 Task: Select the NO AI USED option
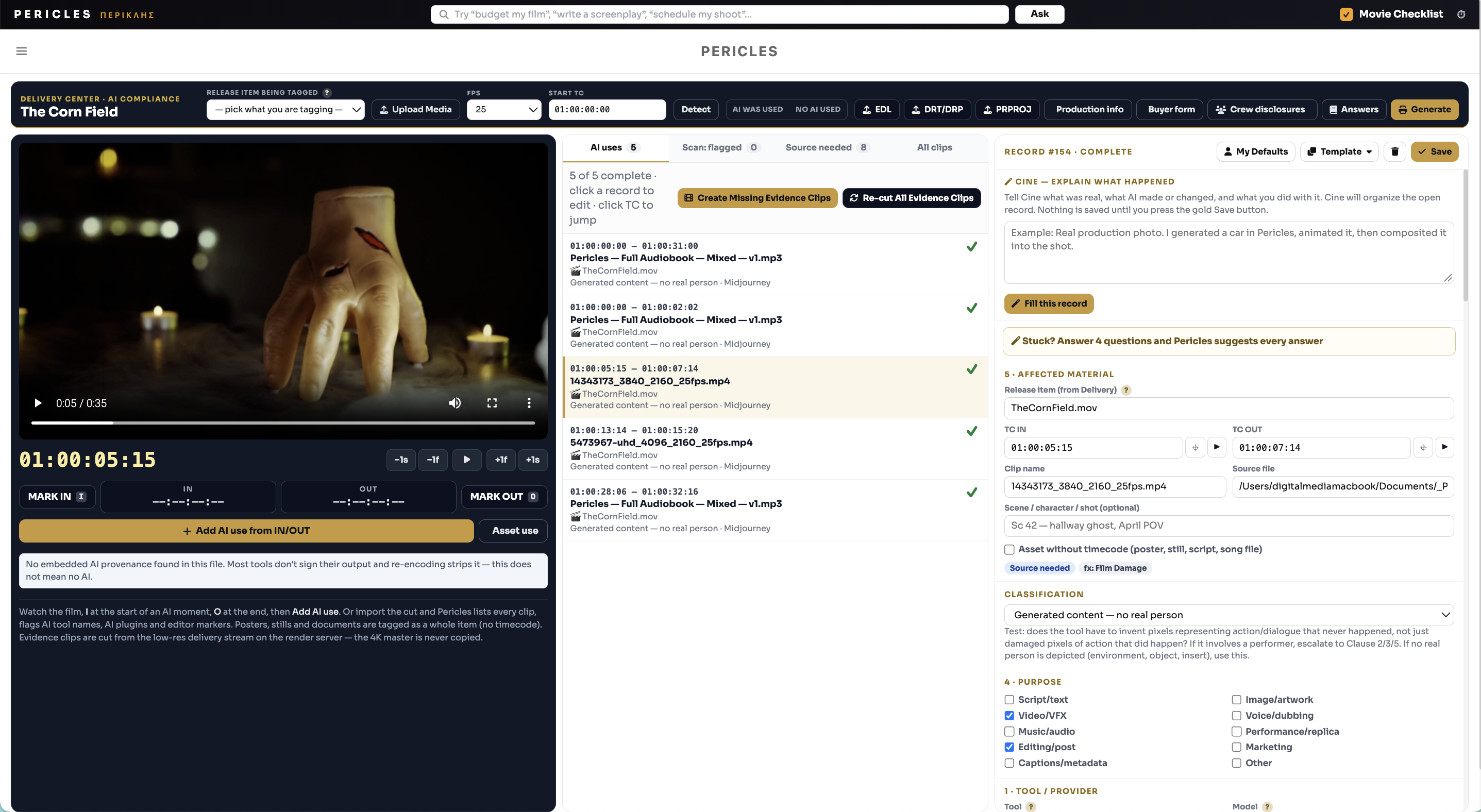pyautogui.click(x=818, y=109)
